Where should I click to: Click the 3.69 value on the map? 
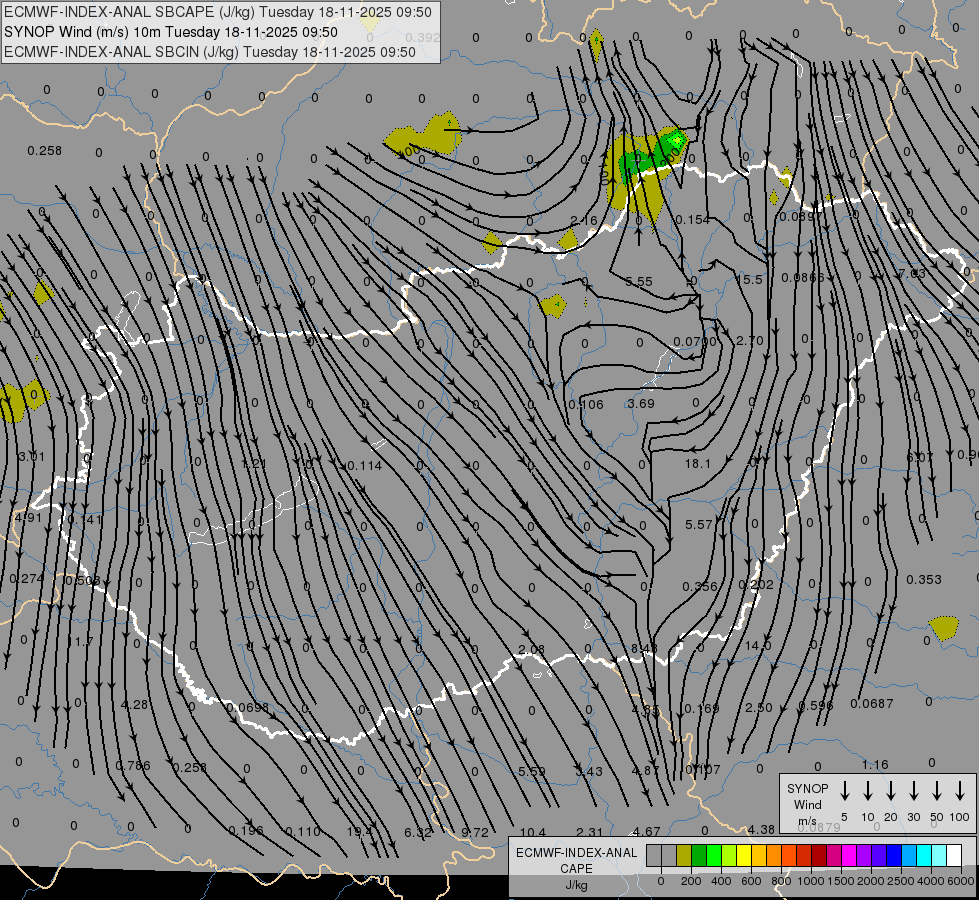[641, 403]
